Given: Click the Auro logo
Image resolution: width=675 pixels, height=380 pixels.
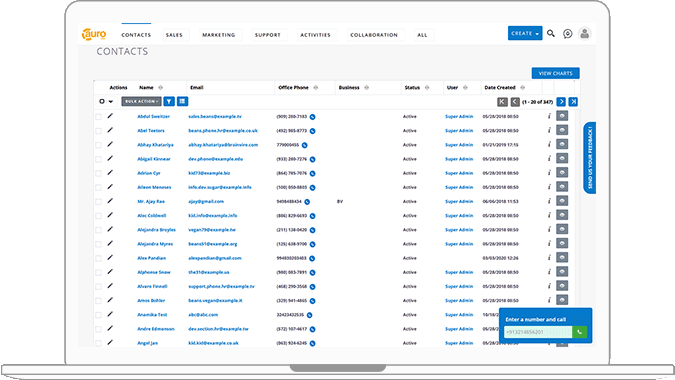Looking at the screenshot, I should click(94, 34).
